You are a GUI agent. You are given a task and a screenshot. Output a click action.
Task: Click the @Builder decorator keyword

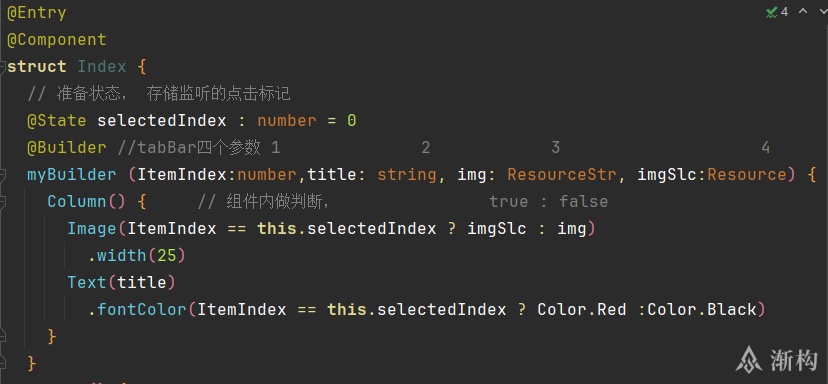point(67,147)
